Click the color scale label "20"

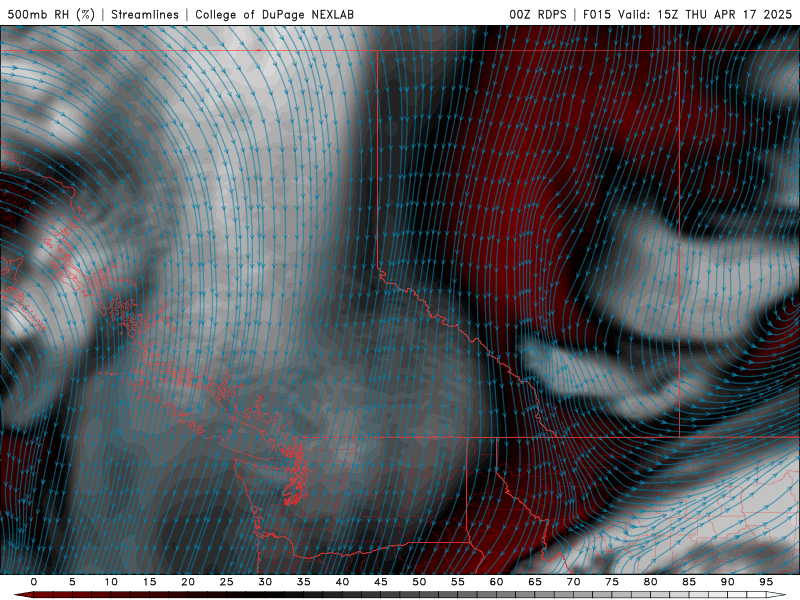point(188,582)
